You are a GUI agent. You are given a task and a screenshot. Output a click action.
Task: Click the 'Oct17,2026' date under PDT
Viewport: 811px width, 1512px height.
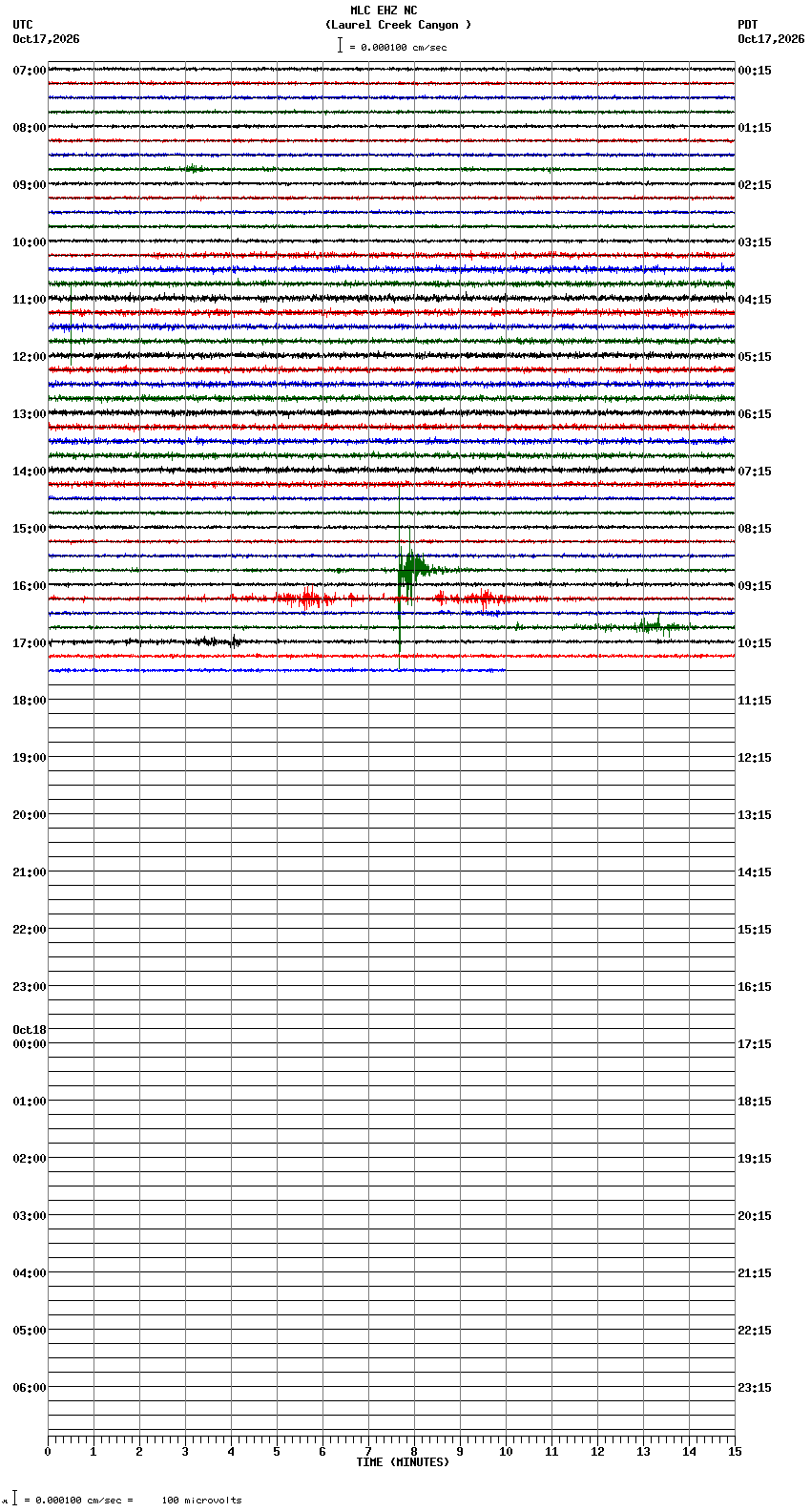(771, 39)
